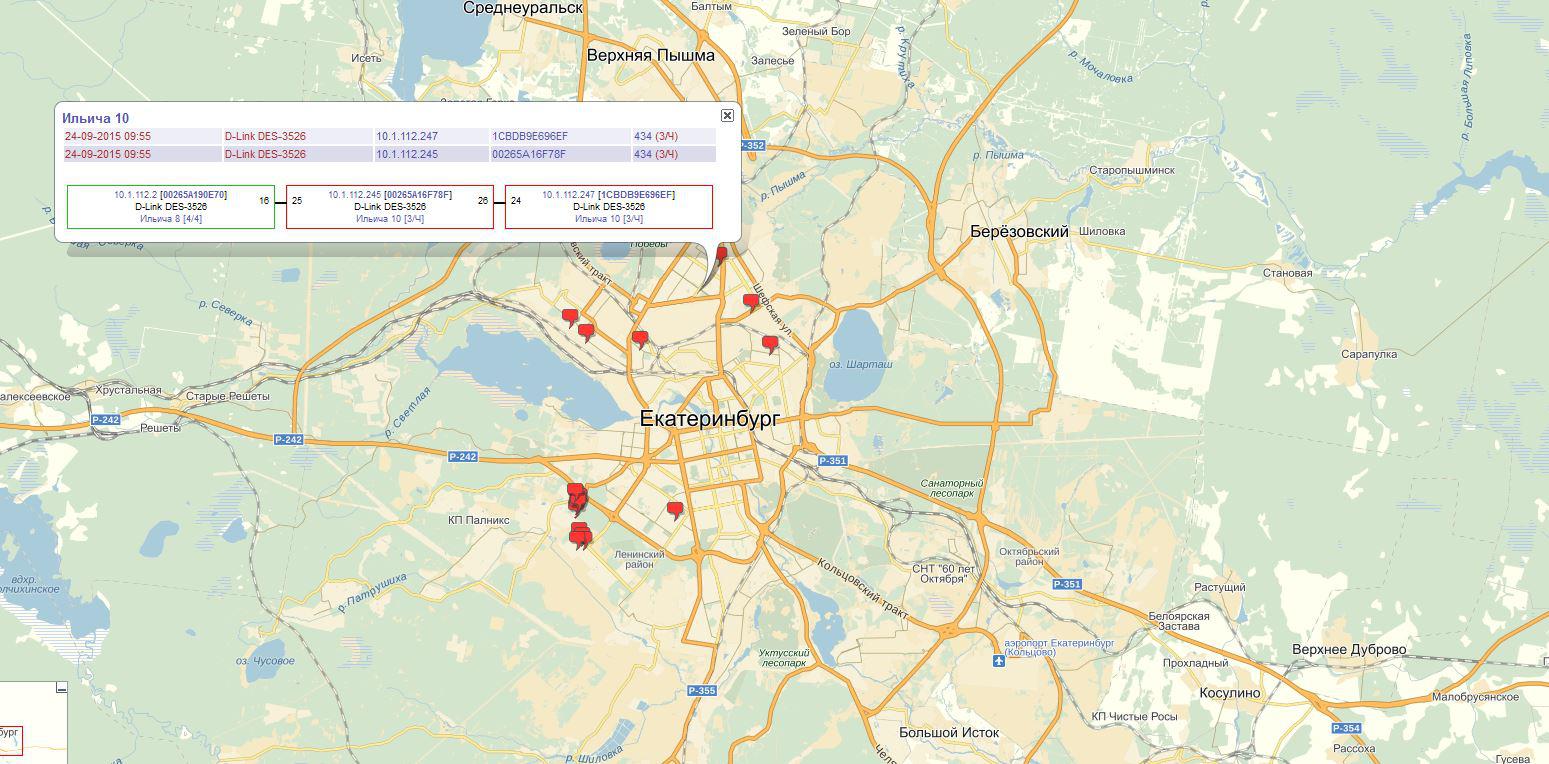The height and width of the screenshot is (764, 1549).
Task: Click the lone marker above Ленинский район
Action: point(675,511)
